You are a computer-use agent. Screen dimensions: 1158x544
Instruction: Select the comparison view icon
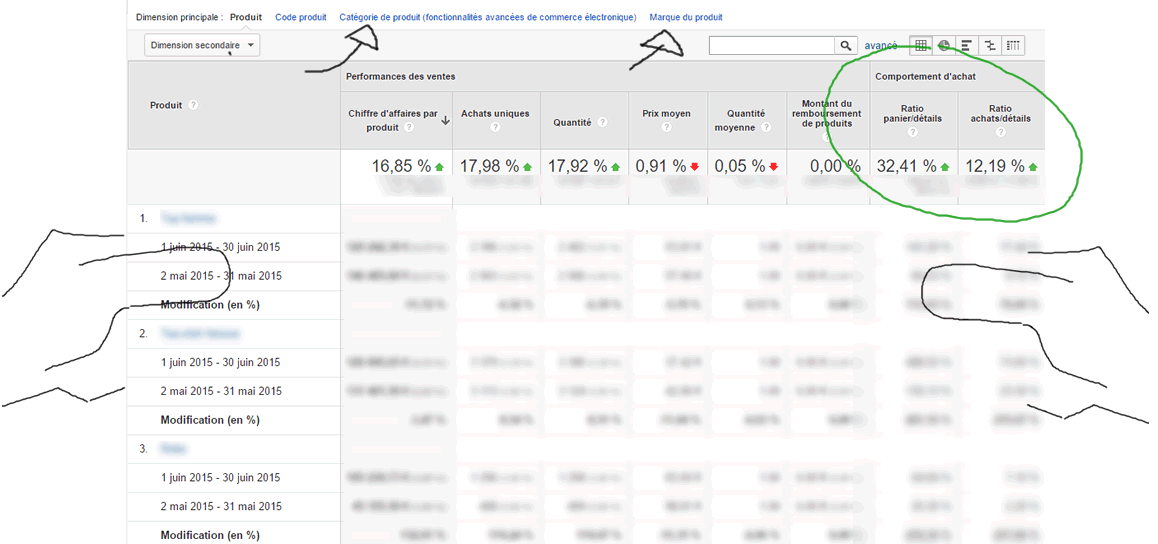pos(990,45)
